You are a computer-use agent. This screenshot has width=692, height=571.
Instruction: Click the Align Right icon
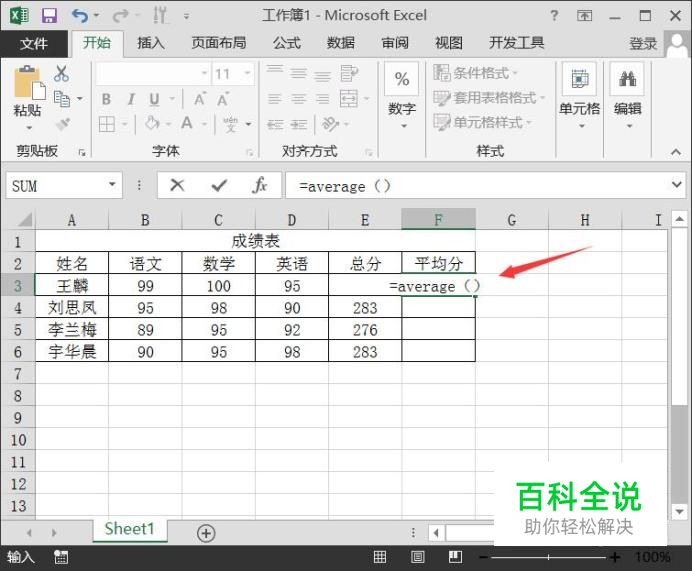click(323, 99)
